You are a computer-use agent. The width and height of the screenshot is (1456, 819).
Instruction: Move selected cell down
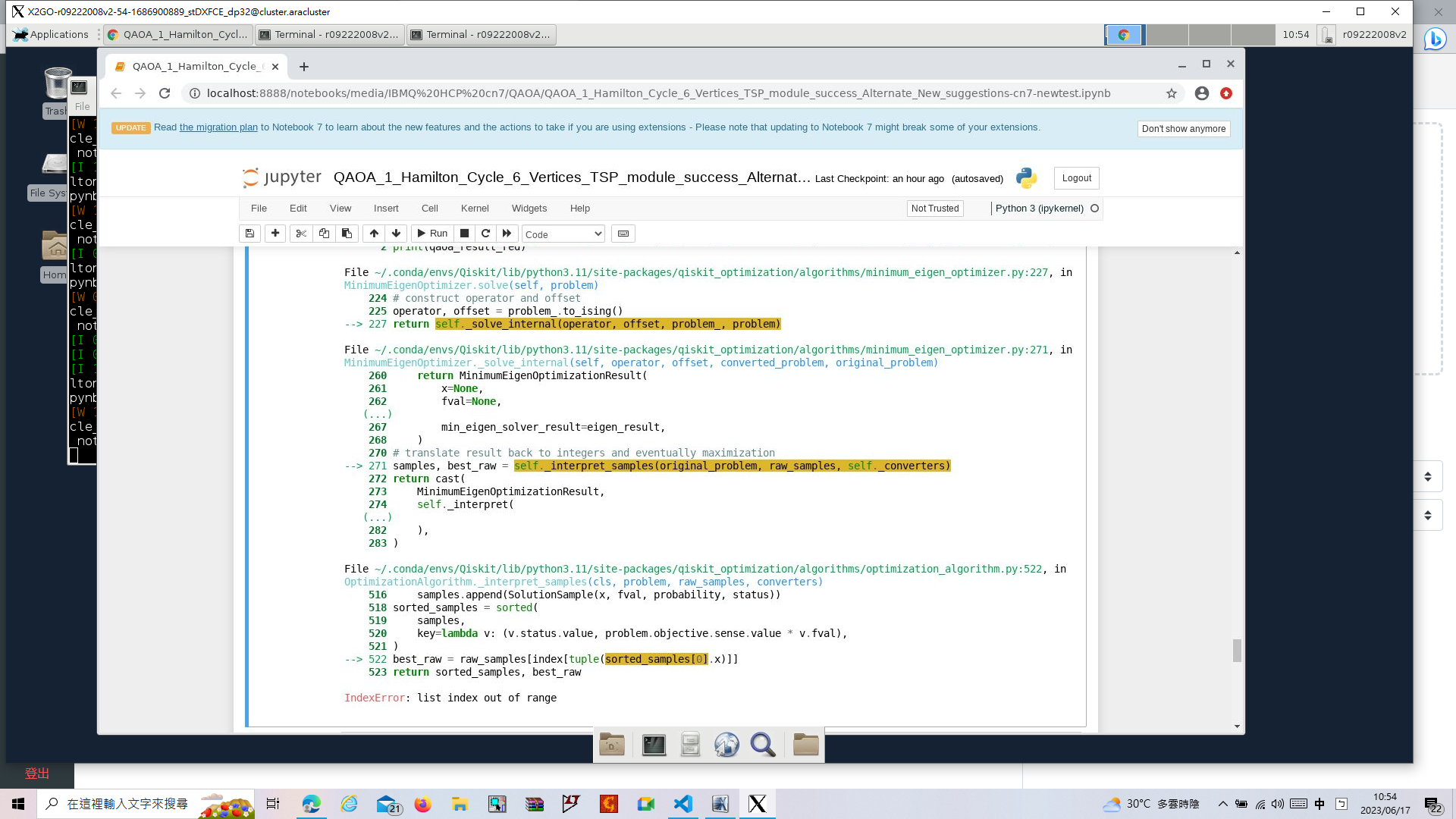(x=396, y=234)
